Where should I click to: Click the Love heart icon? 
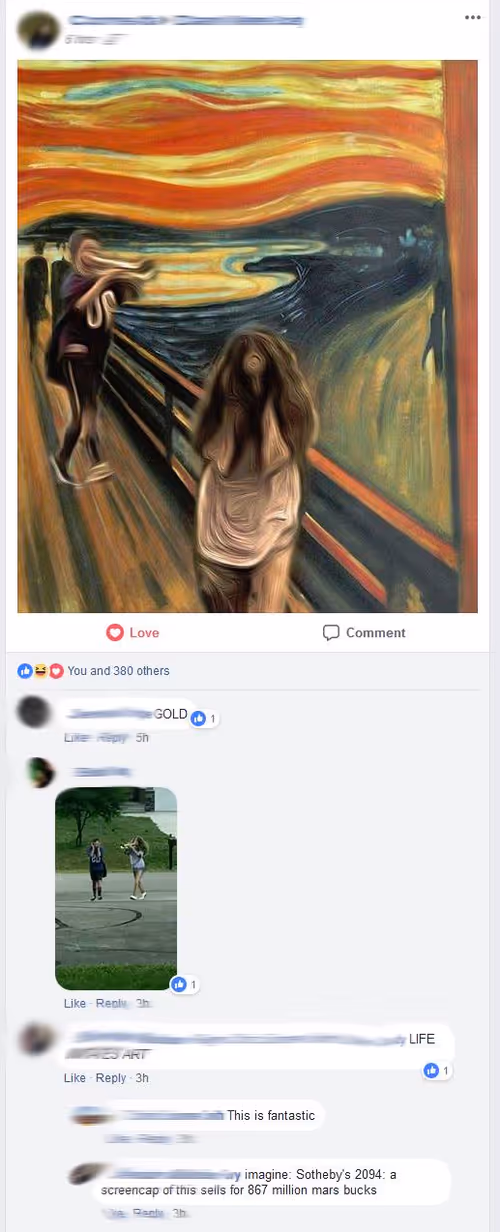115,632
